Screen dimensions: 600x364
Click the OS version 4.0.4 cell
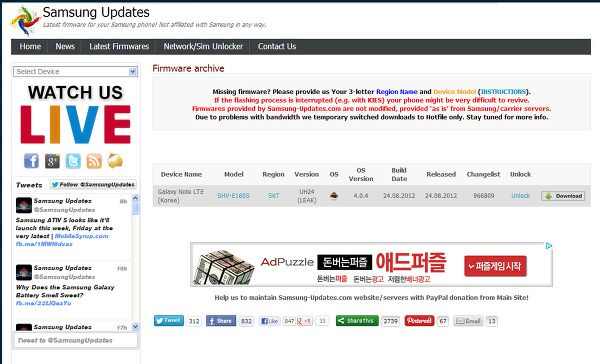point(360,196)
